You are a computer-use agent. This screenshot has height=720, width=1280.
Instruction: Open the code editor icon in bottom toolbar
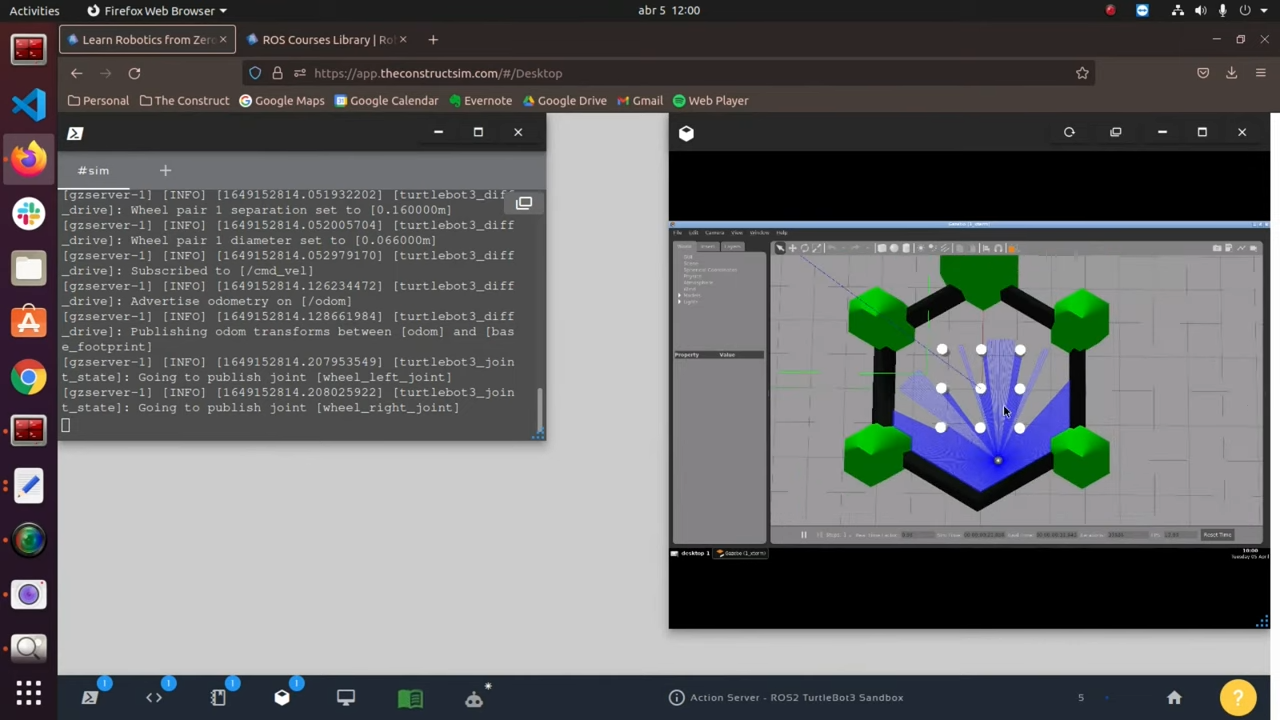154,698
